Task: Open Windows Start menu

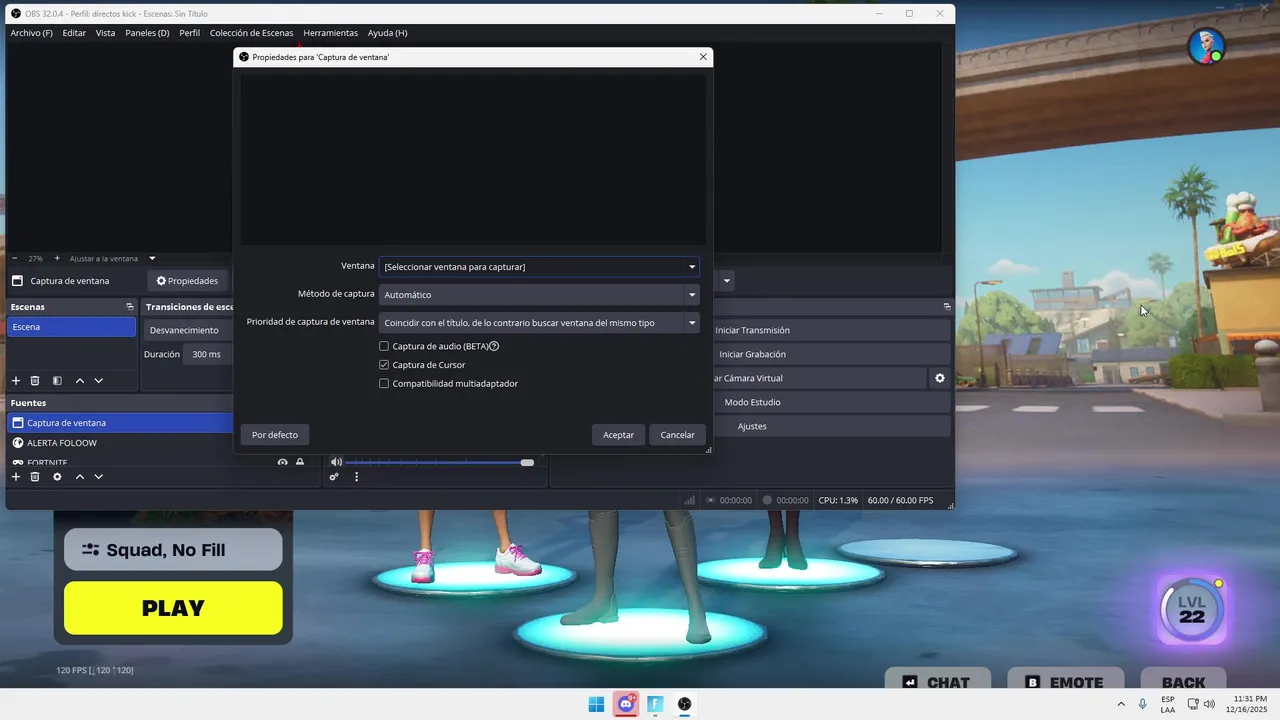Action: click(596, 704)
